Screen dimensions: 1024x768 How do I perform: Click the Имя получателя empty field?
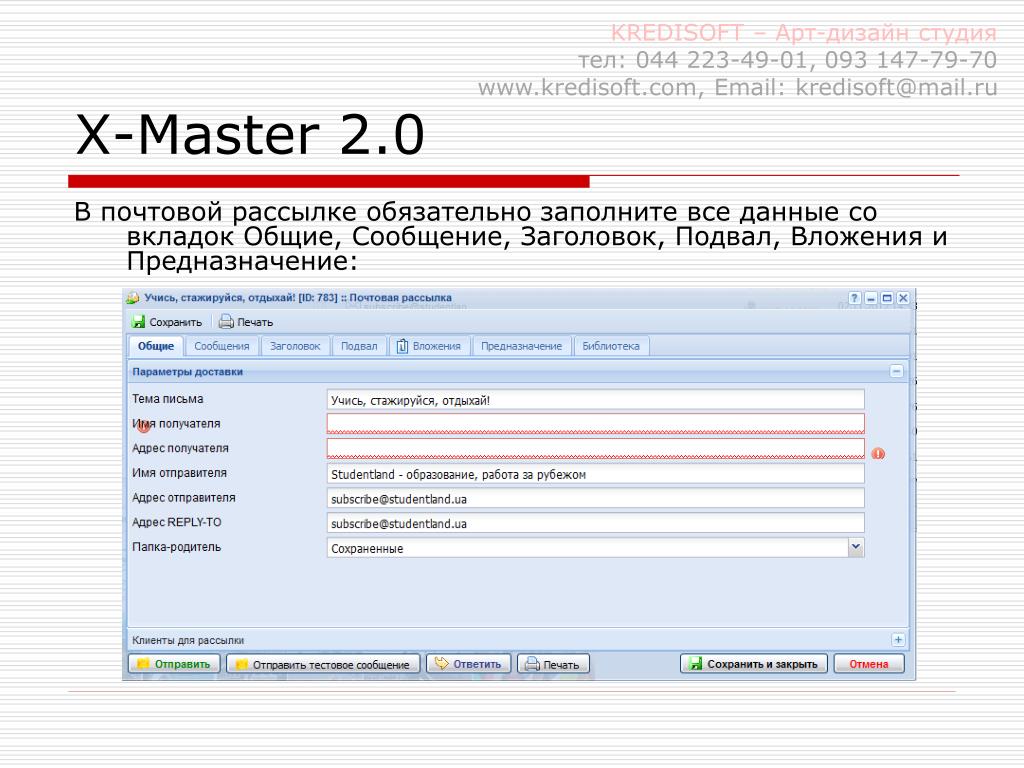(x=595, y=424)
